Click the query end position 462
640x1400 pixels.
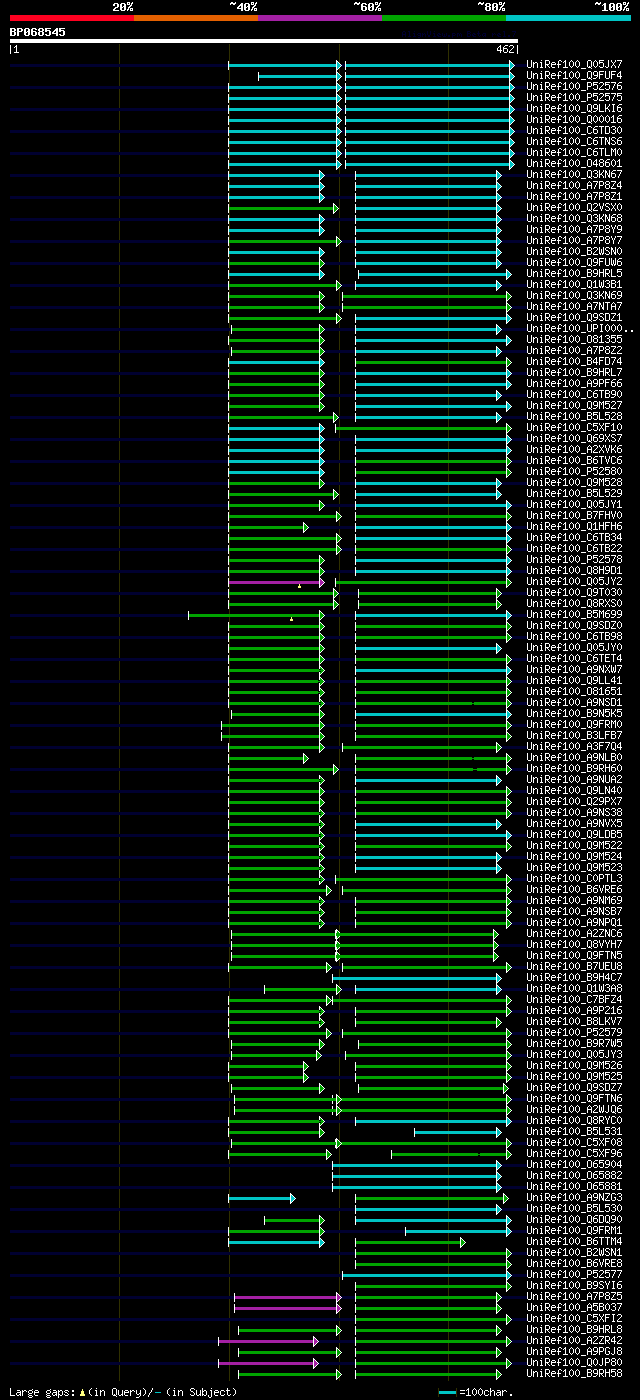click(505, 49)
